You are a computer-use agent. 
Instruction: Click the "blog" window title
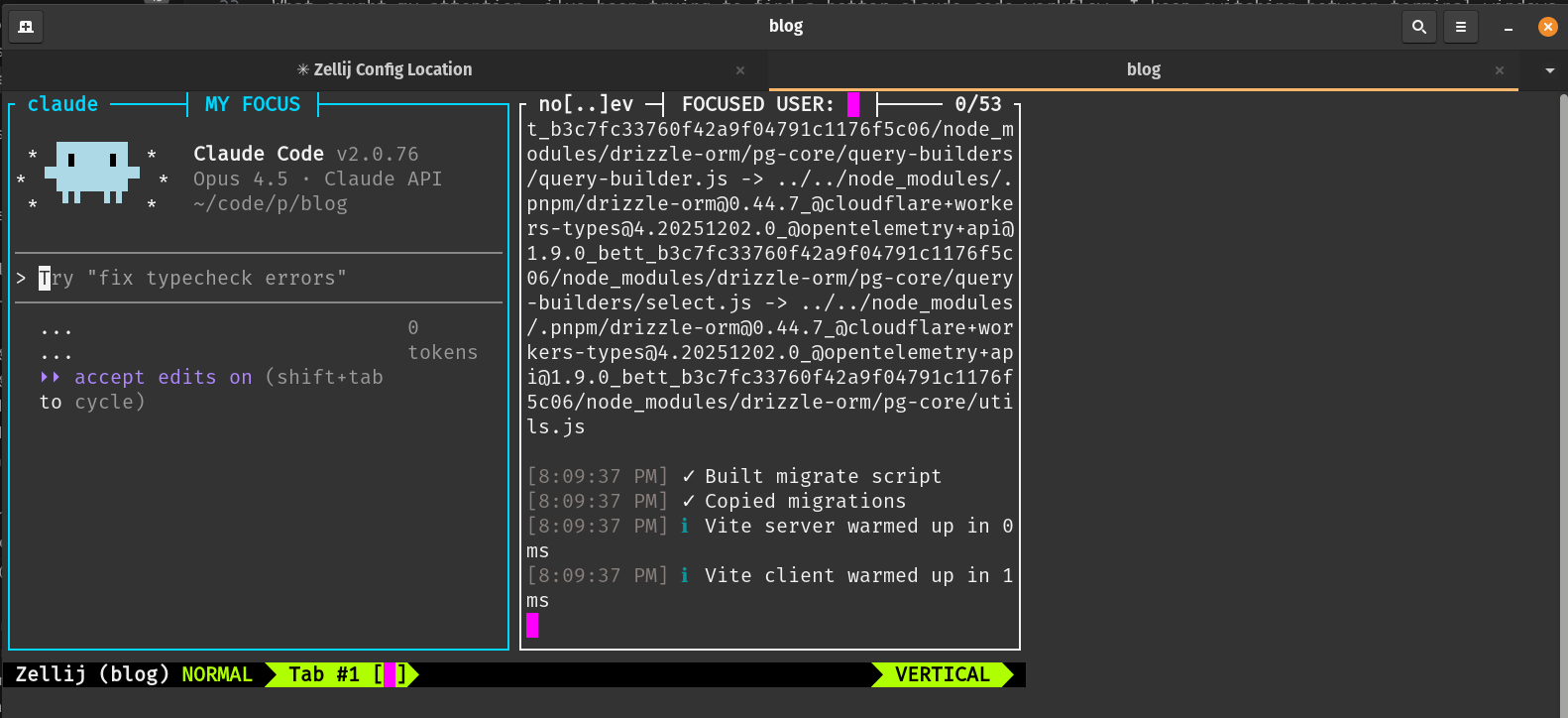(x=786, y=26)
